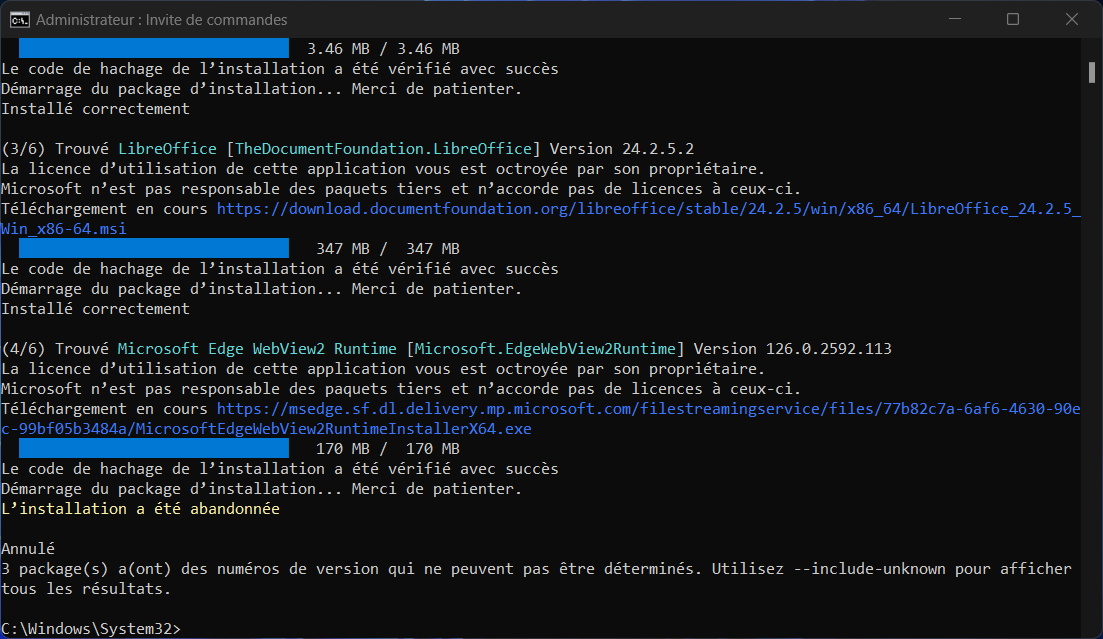Click '347 MB / 347 MB' size text
The height and width of the screenshot is (639, 1103).
388,249
